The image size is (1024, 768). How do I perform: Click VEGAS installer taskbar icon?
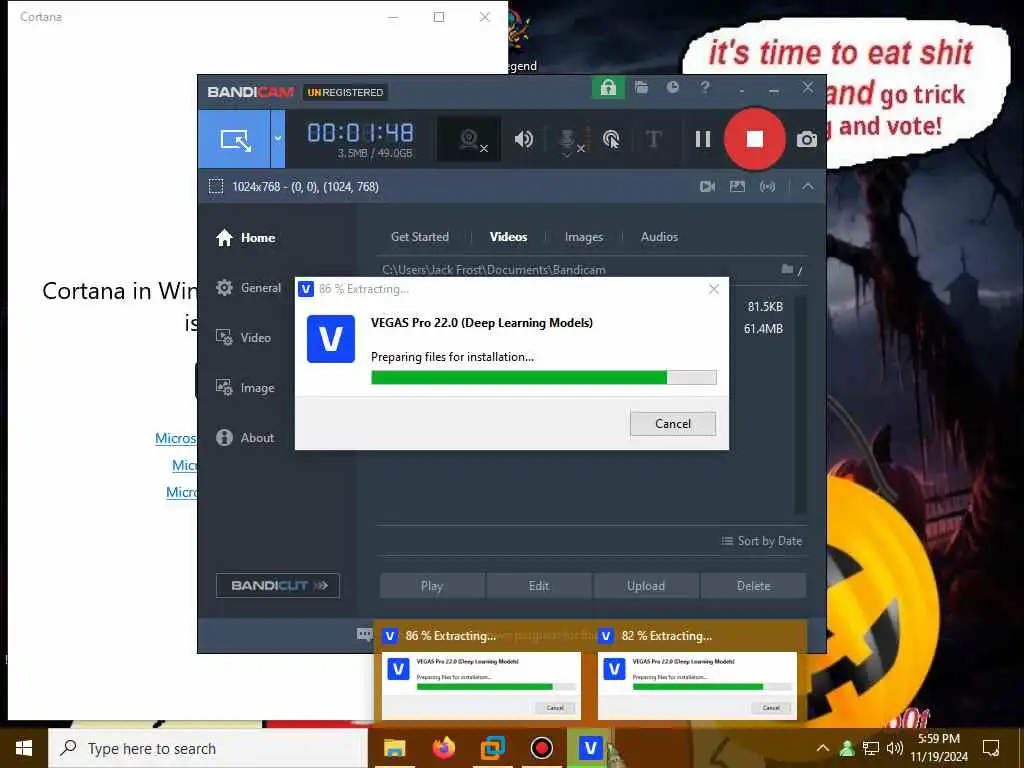tap(590, 748)
